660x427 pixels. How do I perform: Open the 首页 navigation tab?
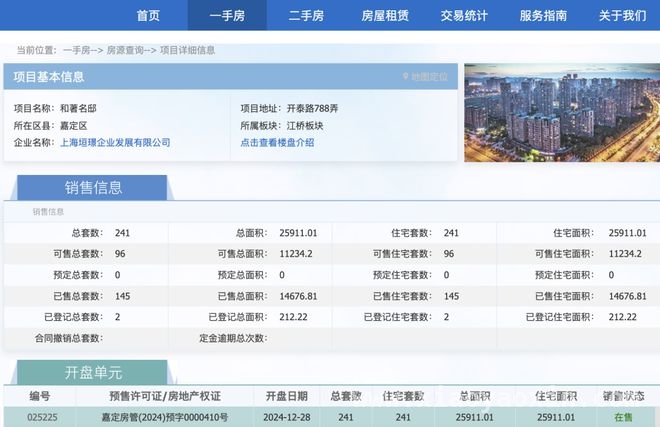pyautogui.click(x=148, y=16)
